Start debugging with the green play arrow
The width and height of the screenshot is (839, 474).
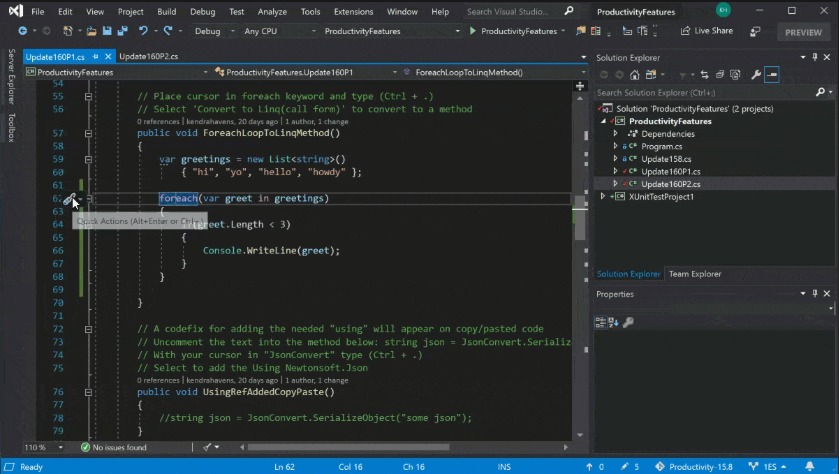tap(472, 31)
